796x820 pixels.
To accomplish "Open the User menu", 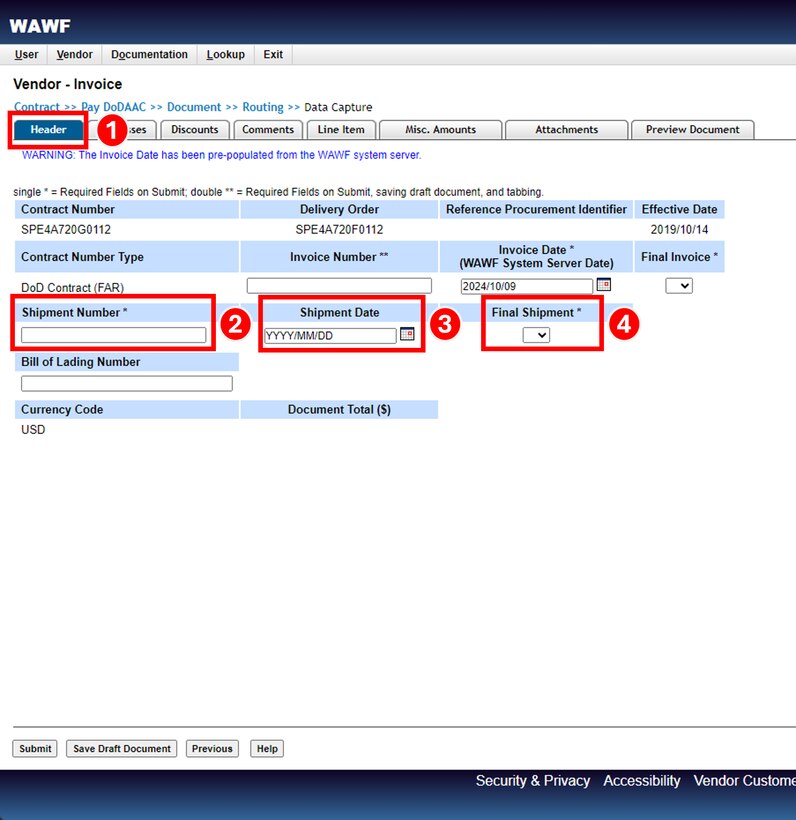I will pyautogui.click(x=27, y=55).
